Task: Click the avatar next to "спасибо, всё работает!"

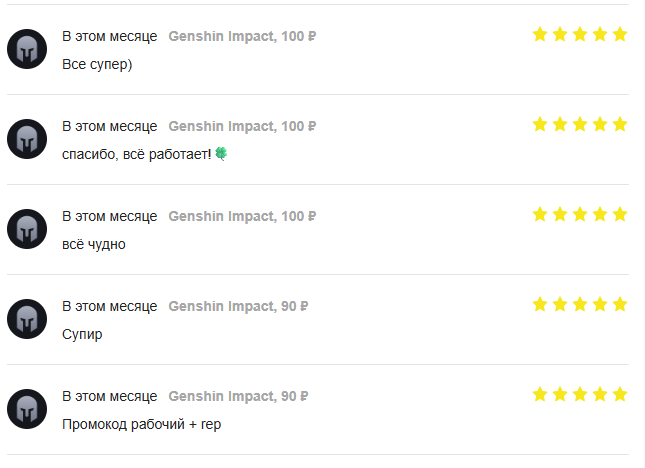Action: [27, 139]
